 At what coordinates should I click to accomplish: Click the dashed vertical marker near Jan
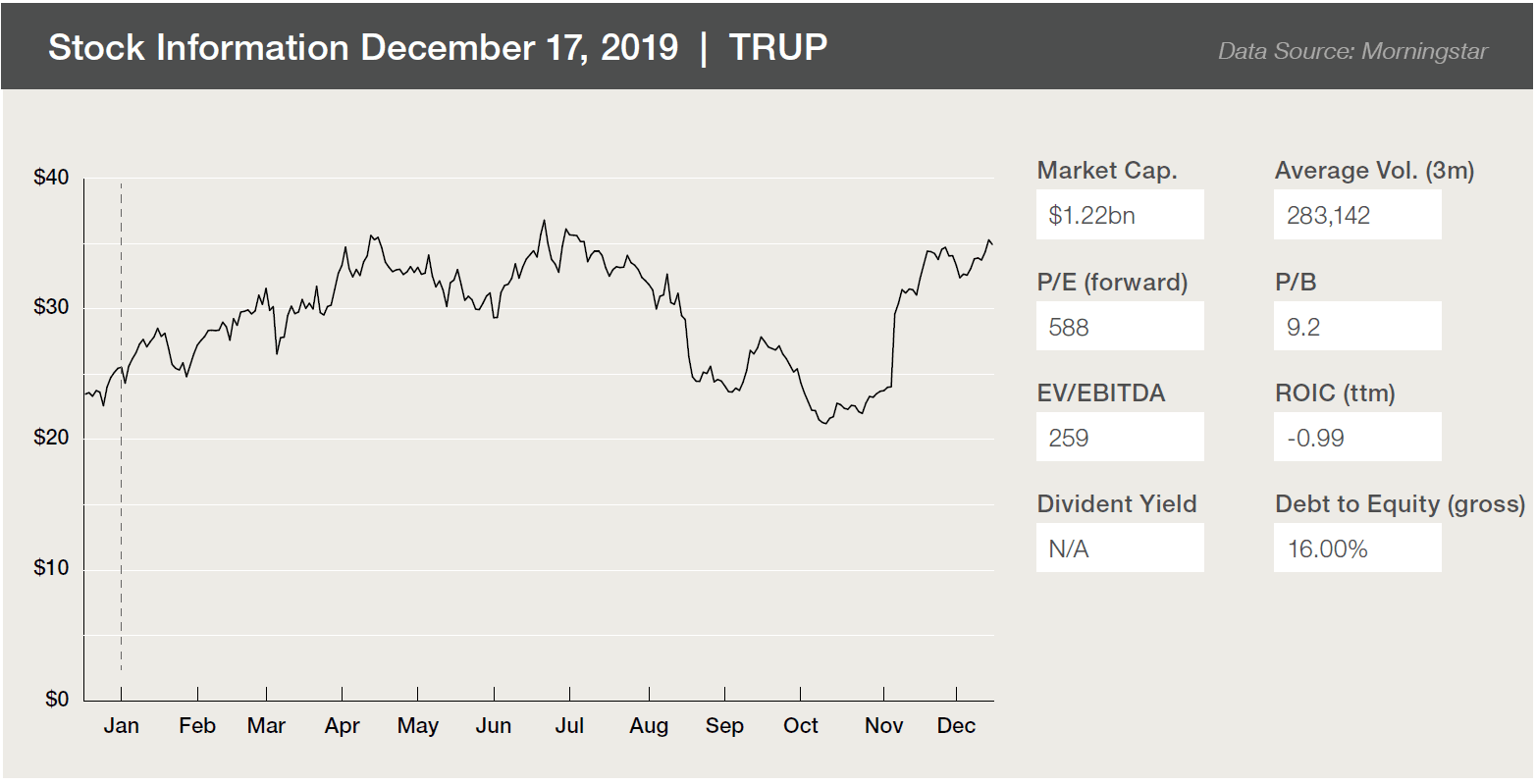coord(121,491)
